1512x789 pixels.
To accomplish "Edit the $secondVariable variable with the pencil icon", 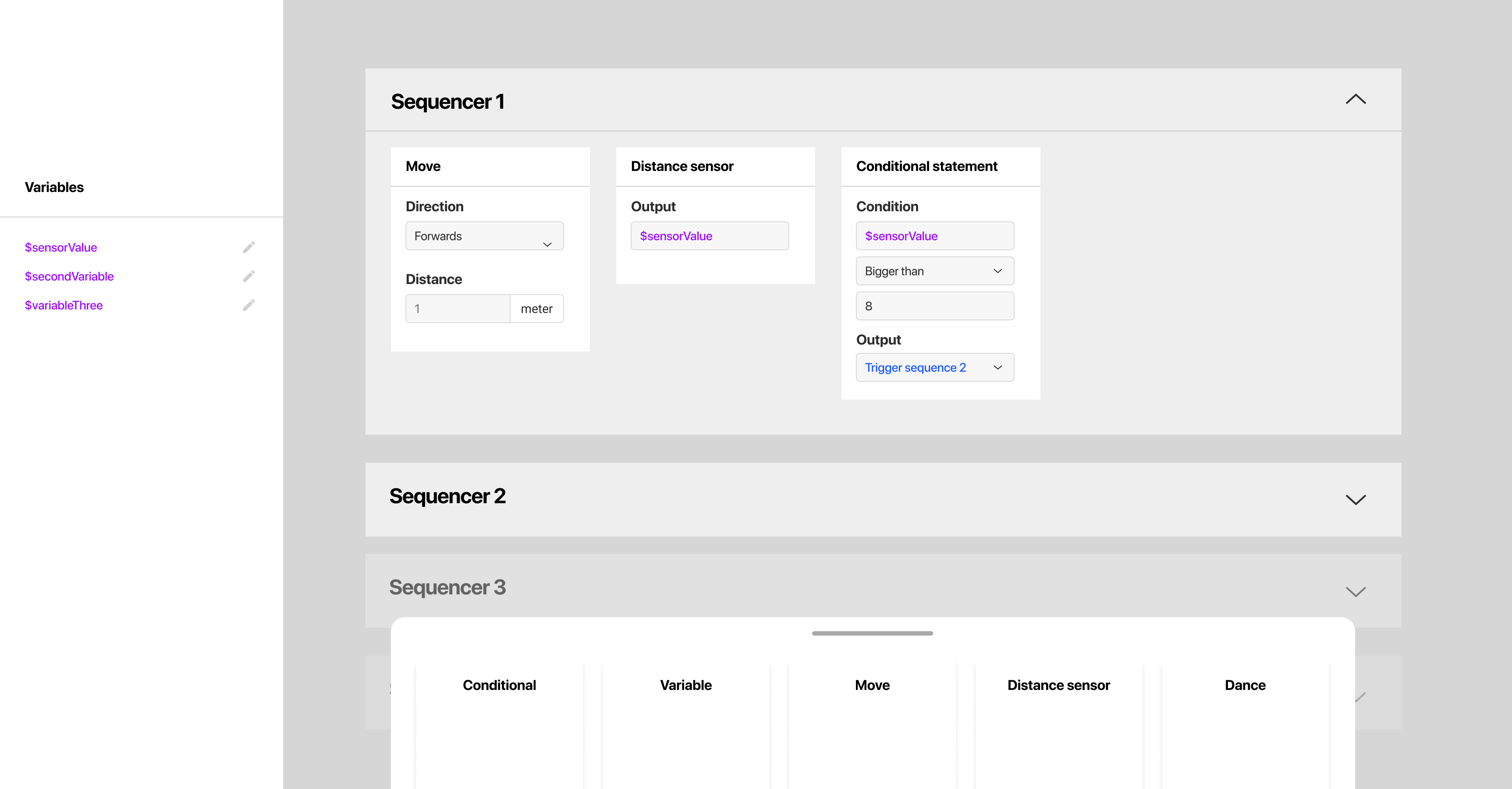I will 249,276.
